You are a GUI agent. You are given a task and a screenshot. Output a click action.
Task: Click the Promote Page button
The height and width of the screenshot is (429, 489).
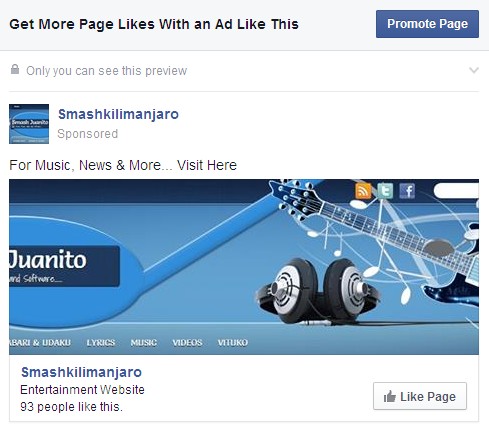click(427, 24)
